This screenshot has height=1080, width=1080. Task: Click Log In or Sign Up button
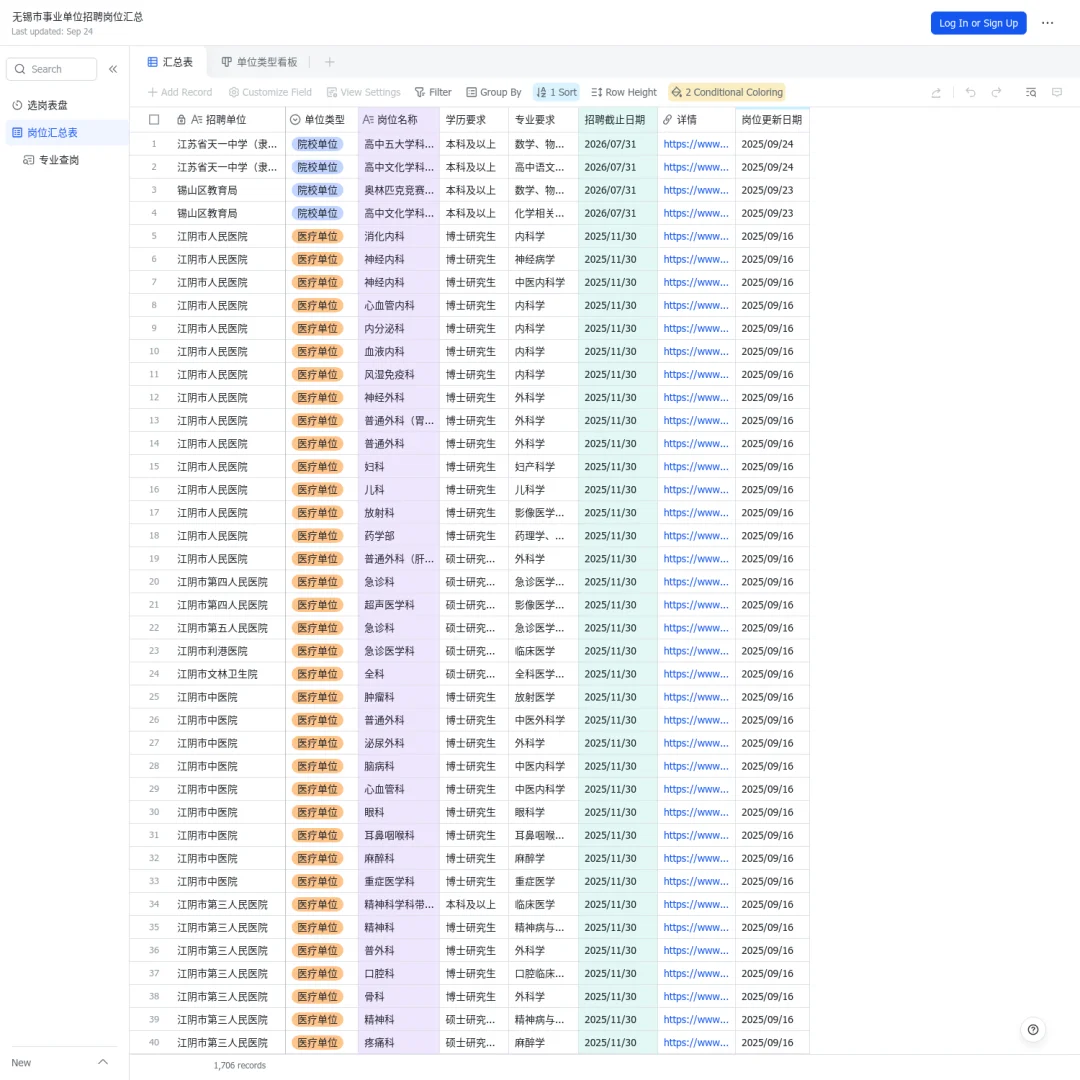pyautogui.click(x=978, y=23)
